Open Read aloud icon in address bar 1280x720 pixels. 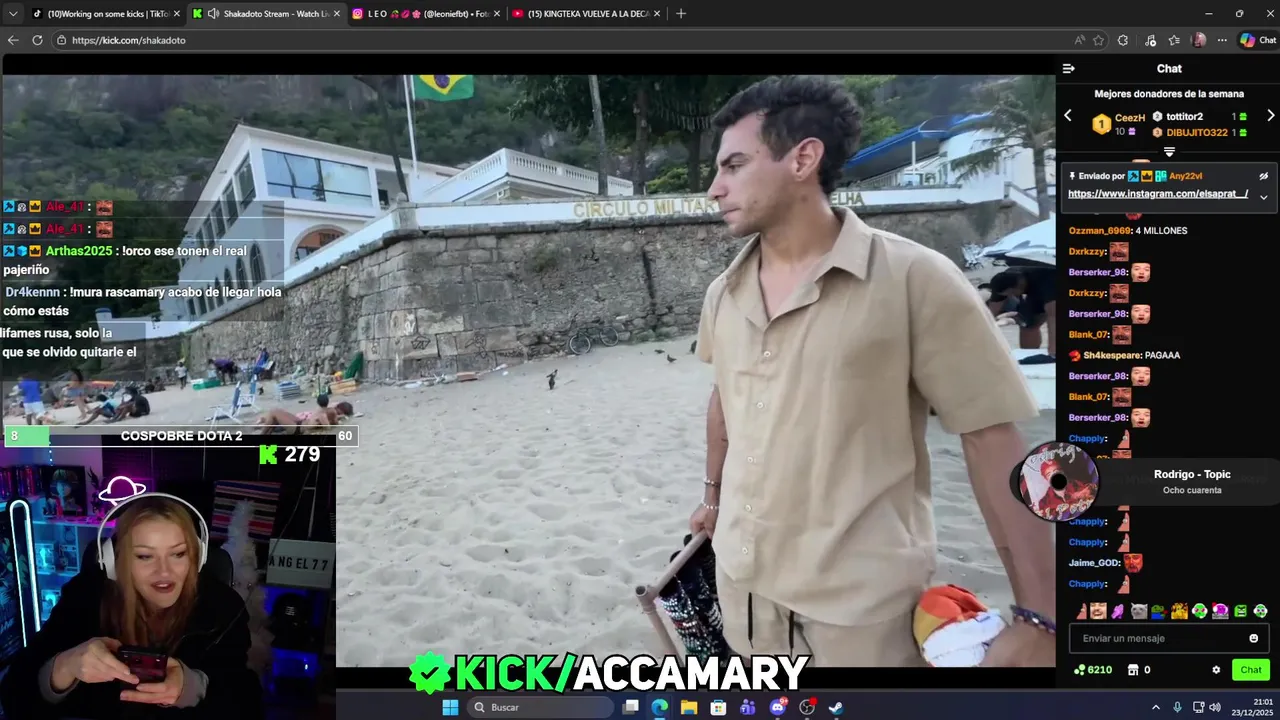click(x=1079, y=40)
